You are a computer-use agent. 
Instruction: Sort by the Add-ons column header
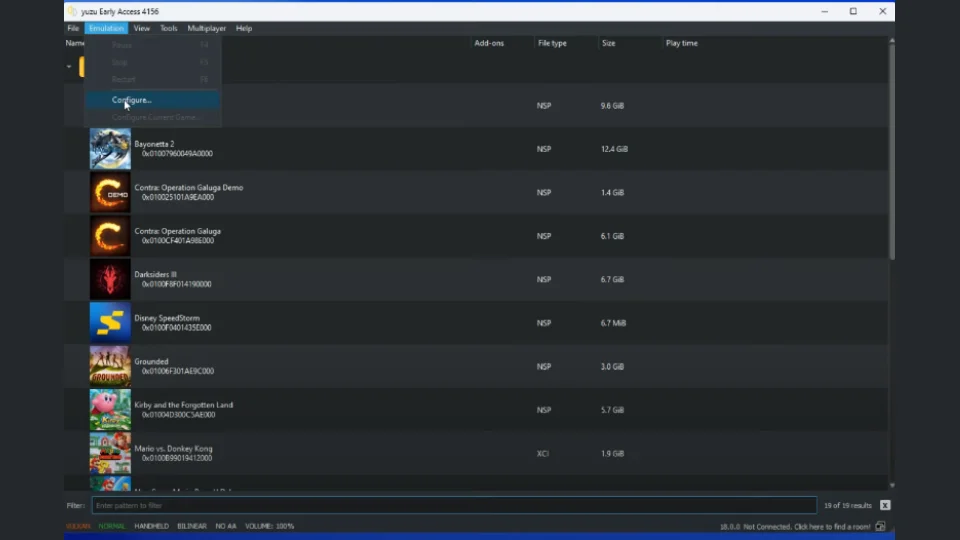(489, 43)
